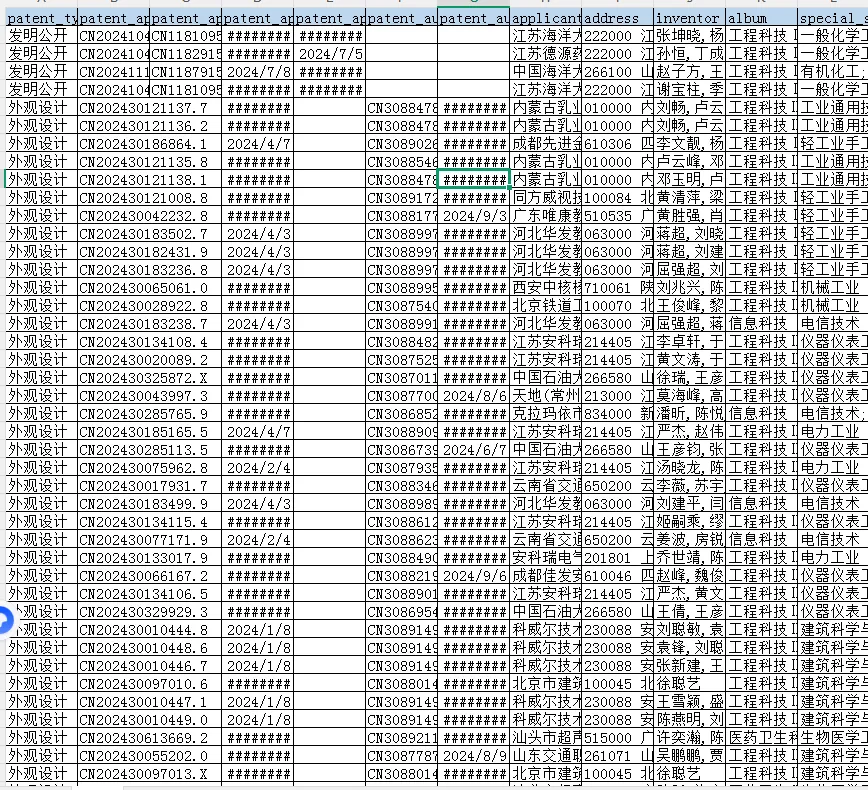868x790 pixels.
Task: Click authorization number cell CN3089172
Action: [x=401, y=198]
